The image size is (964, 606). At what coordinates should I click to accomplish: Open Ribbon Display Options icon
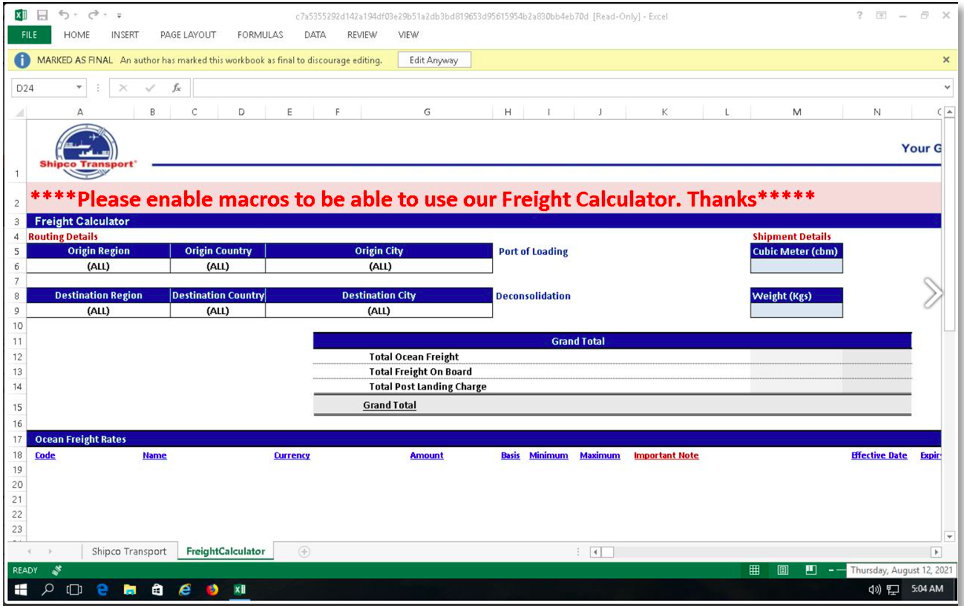pyautogui.click(x=881, y=16)
